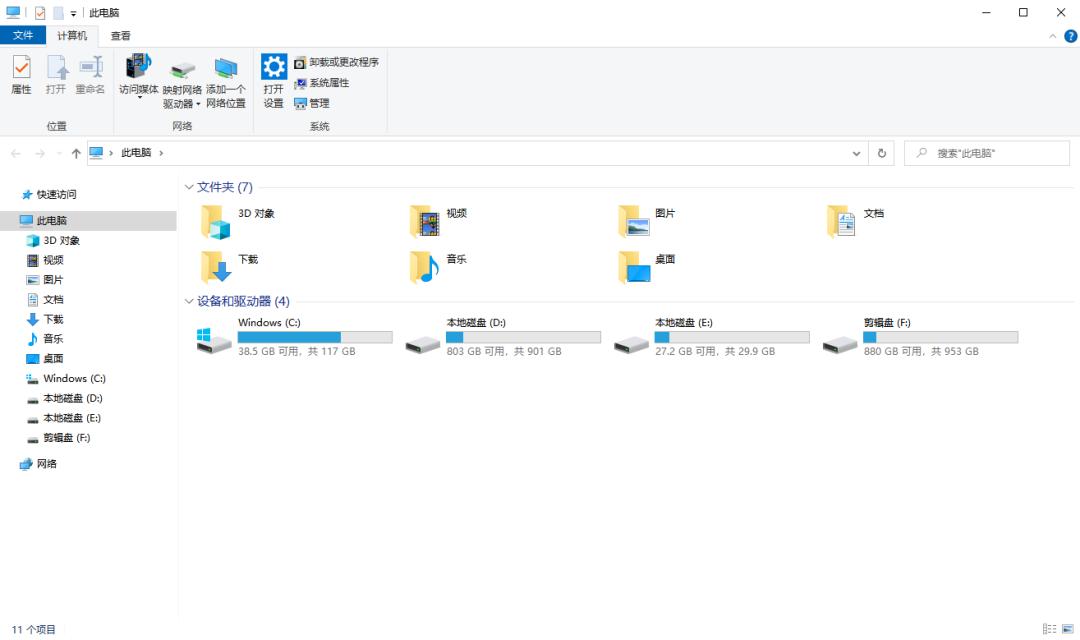Click 音乐 in the navigation pane
1080x640 pixels.
coord(53,339)
